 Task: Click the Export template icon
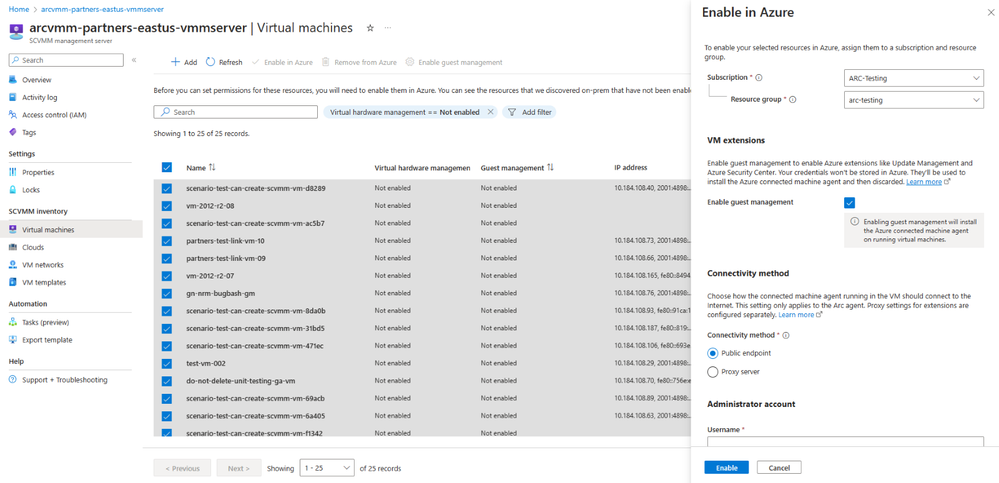point(13,340)
